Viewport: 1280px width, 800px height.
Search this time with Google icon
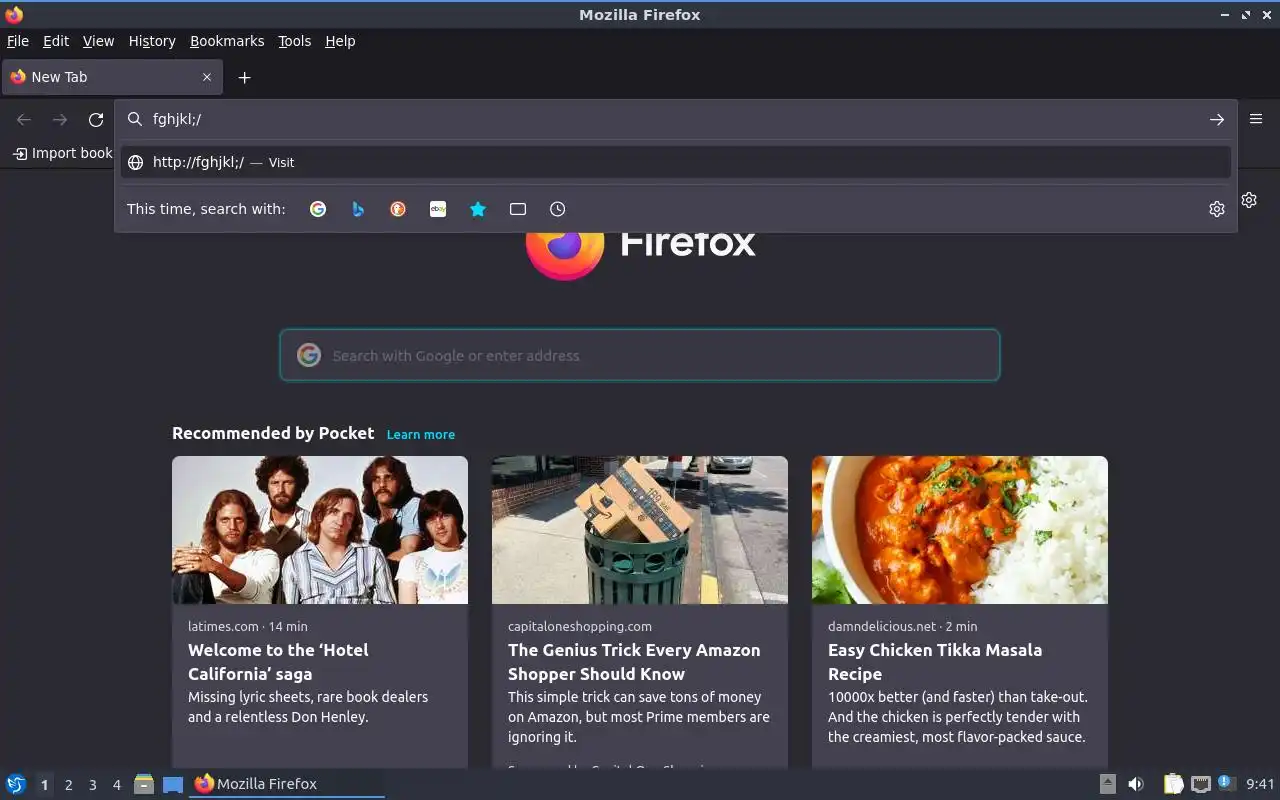[x=318, y=209]
